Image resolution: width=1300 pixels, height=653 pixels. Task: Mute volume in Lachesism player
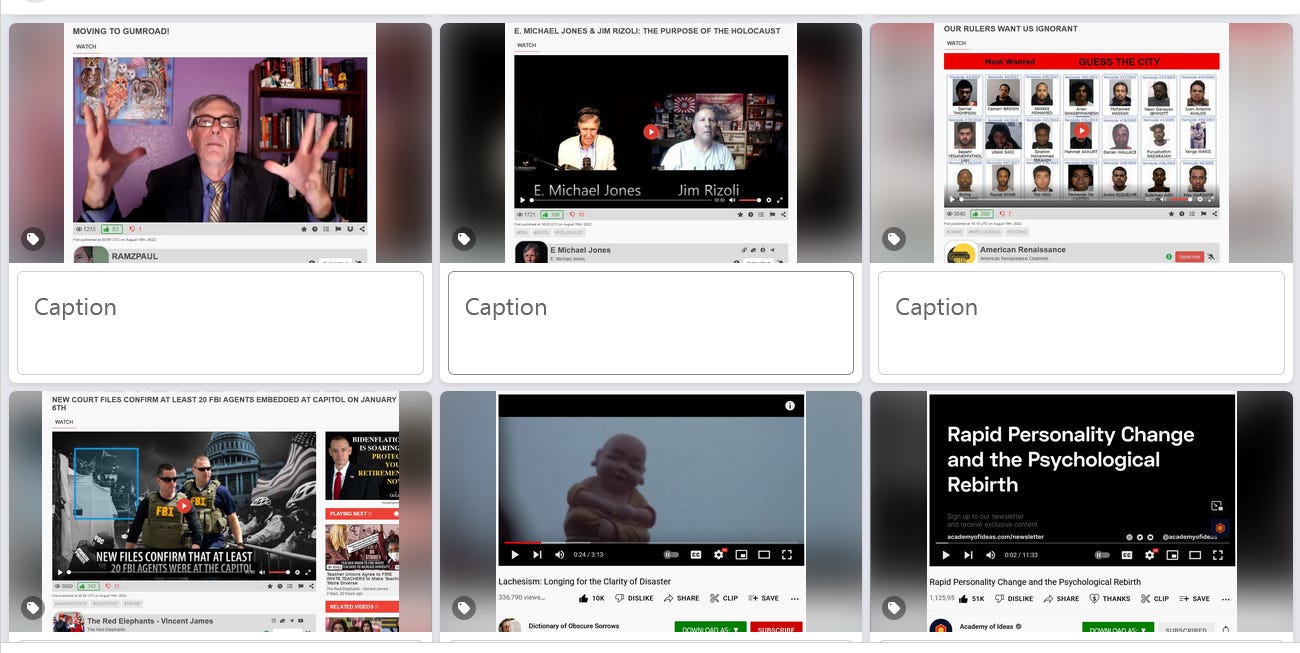(559, 555)
